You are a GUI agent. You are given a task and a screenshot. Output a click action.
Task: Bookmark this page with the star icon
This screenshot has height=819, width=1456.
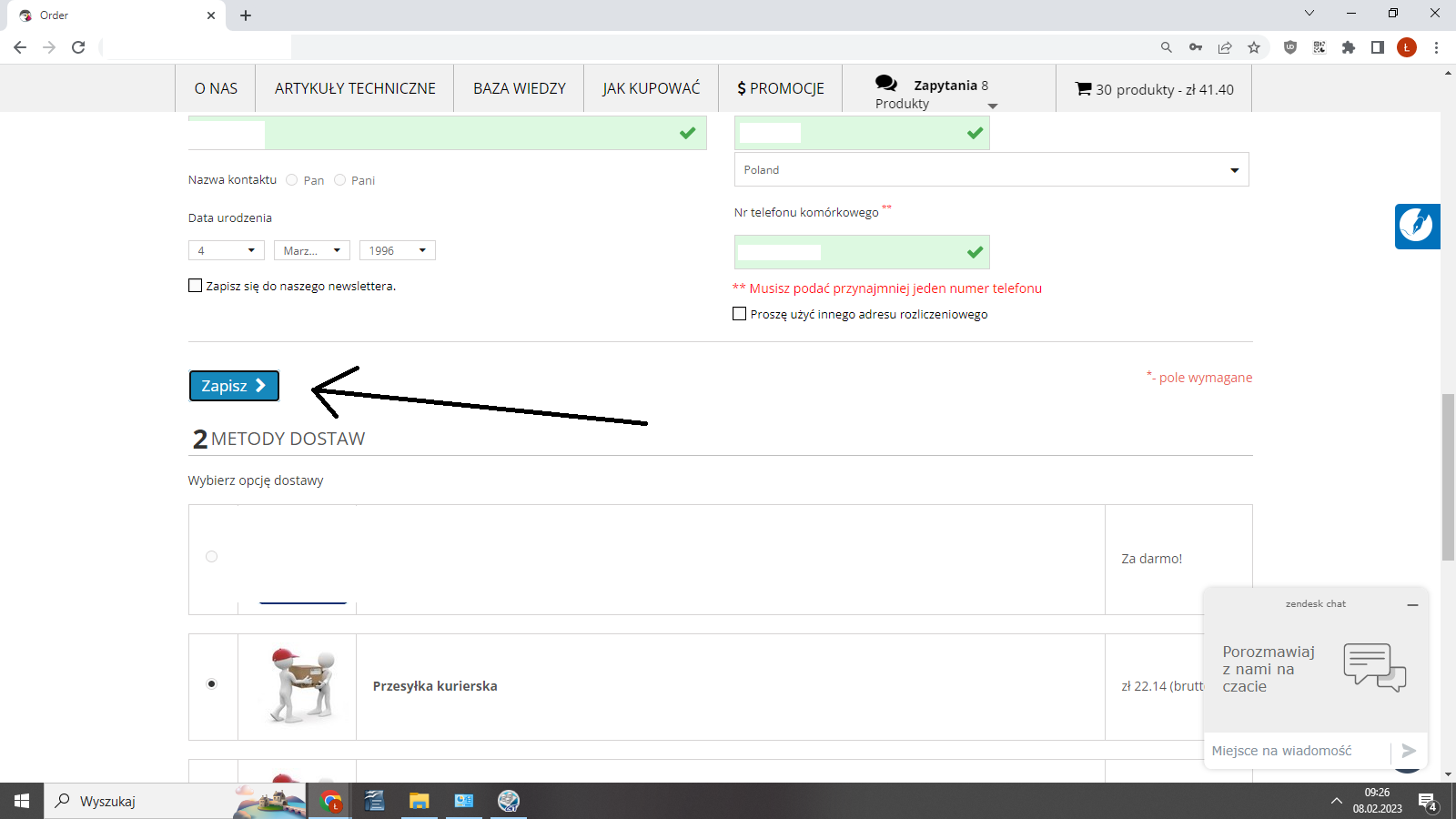tap(1254, 47)
